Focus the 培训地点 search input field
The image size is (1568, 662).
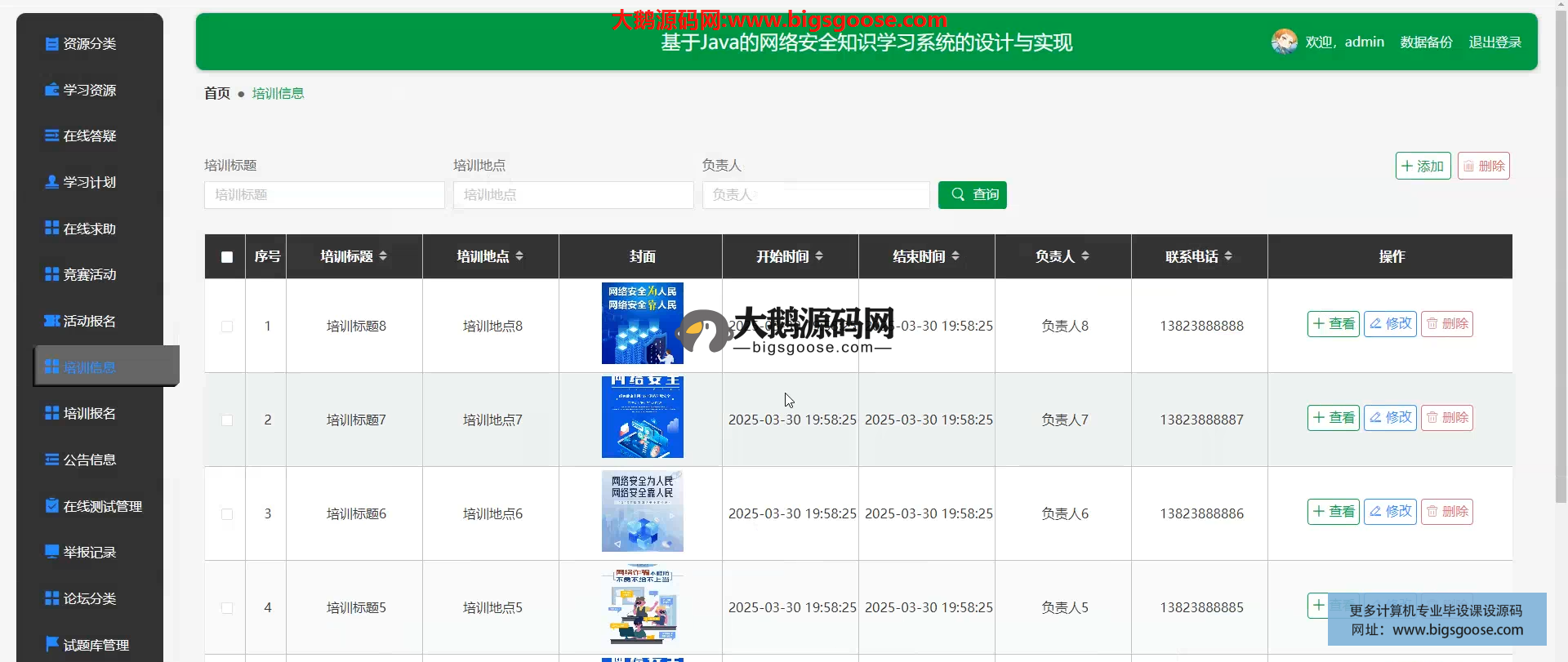pos(573,195)
